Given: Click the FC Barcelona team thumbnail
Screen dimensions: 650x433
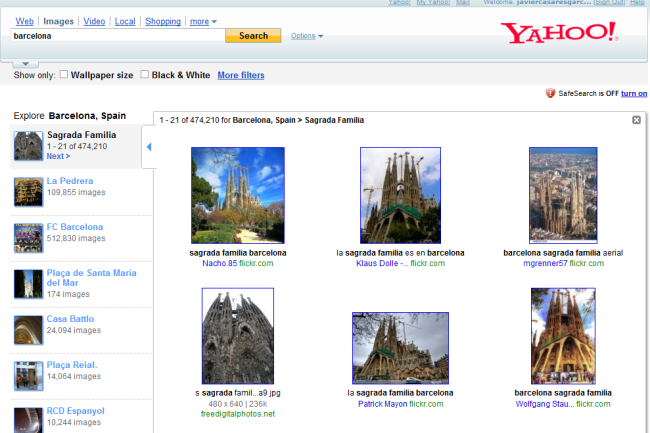Looking at the screenshot, I should (x=28, y=238).
